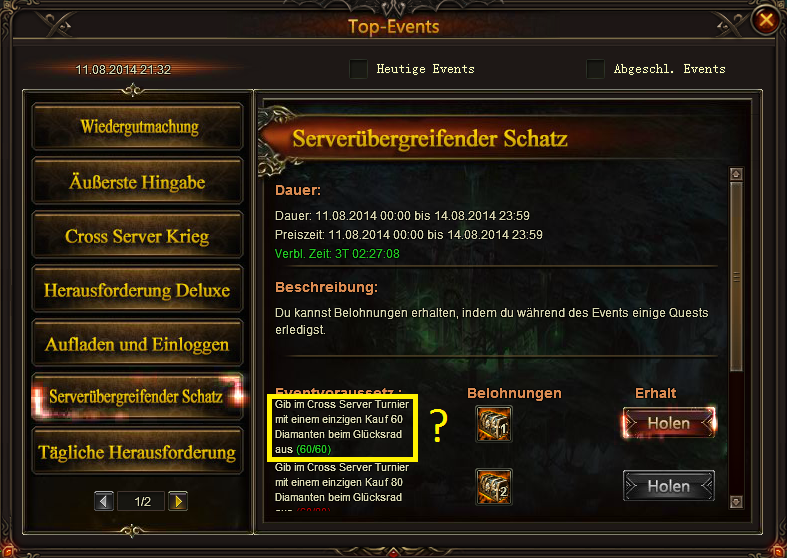The height and width of the screenshot is (558, 787).
Task: Select Serverübergreifender Schatz in sidebar
Action: pos(138,397)
